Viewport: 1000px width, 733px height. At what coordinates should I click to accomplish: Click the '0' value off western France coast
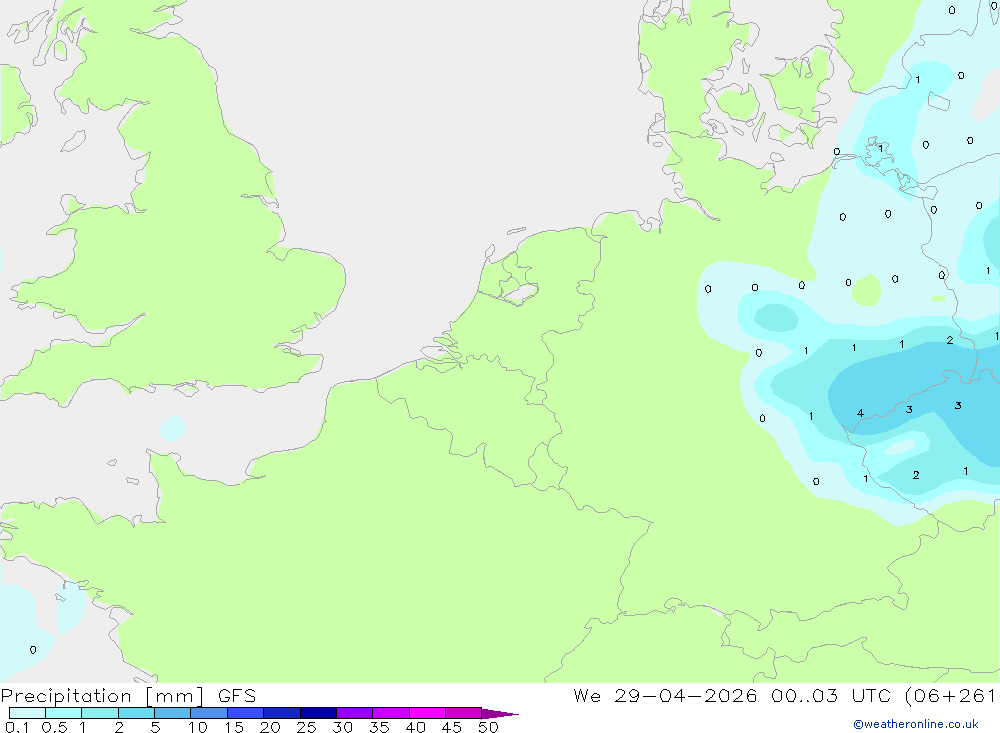pyautogui.click(x=33, y=650)
